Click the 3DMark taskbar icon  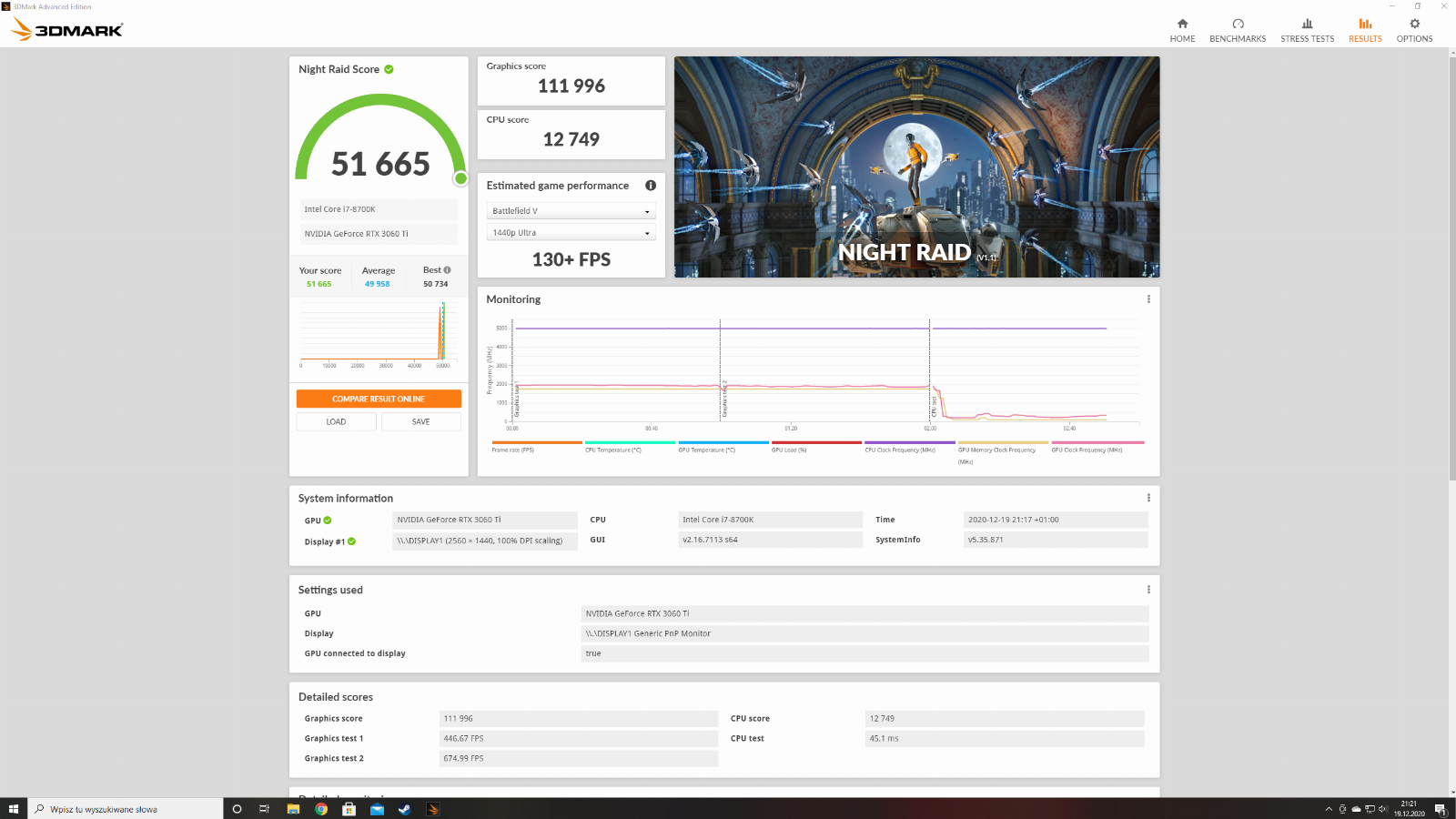pos(433,809)
